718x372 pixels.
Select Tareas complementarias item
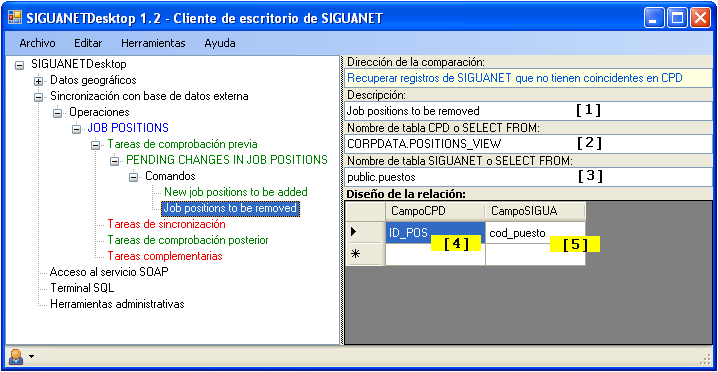[165, 256]
